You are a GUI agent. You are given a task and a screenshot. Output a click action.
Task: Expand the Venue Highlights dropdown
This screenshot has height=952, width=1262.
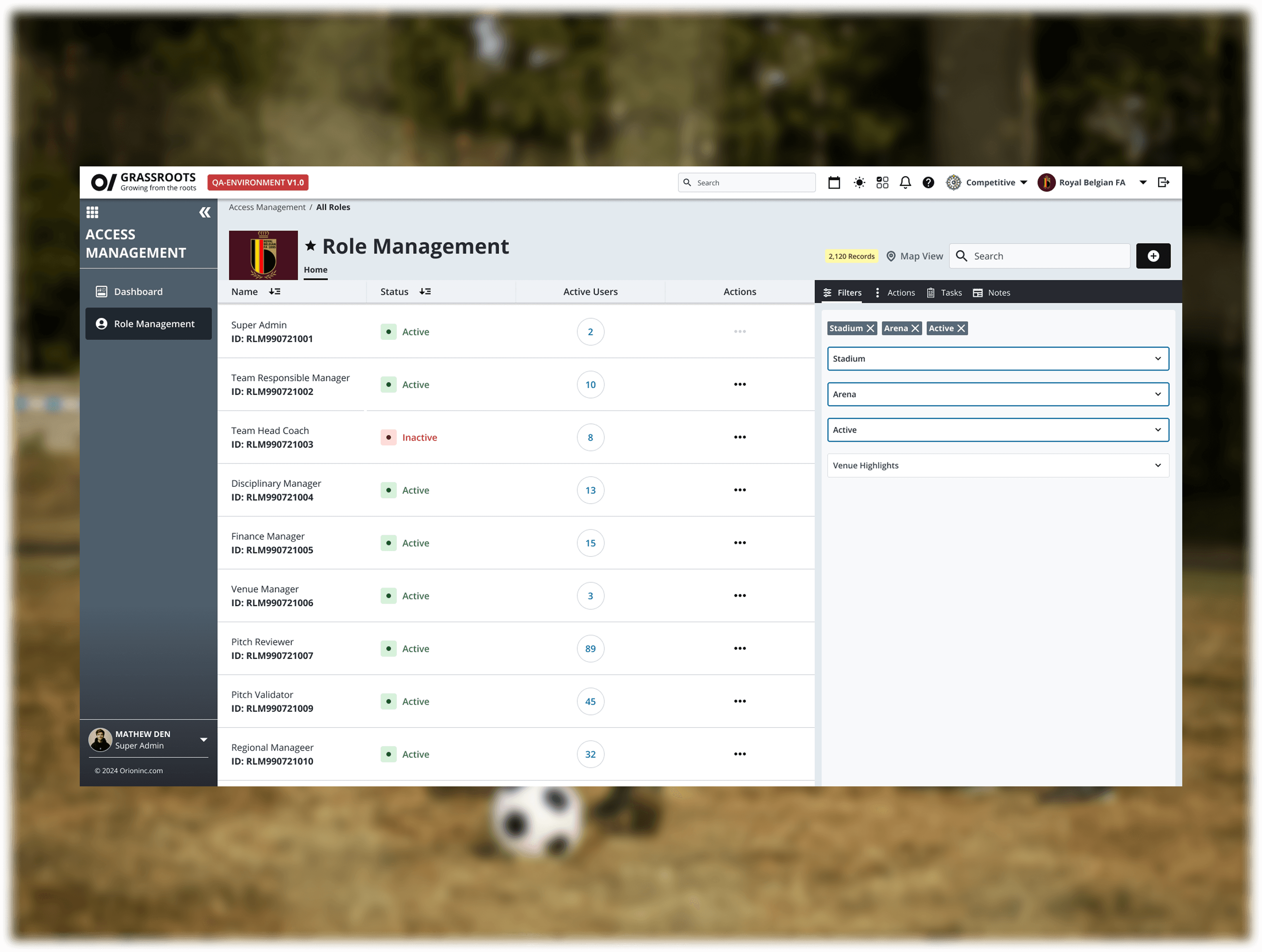click(x=997, y=466)
